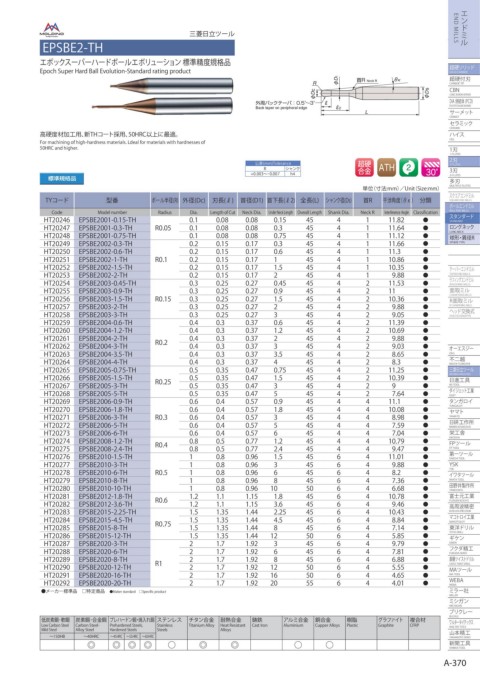
Task: Select the 山本精工 maker sidebar tab
Action: coord(464,633)
